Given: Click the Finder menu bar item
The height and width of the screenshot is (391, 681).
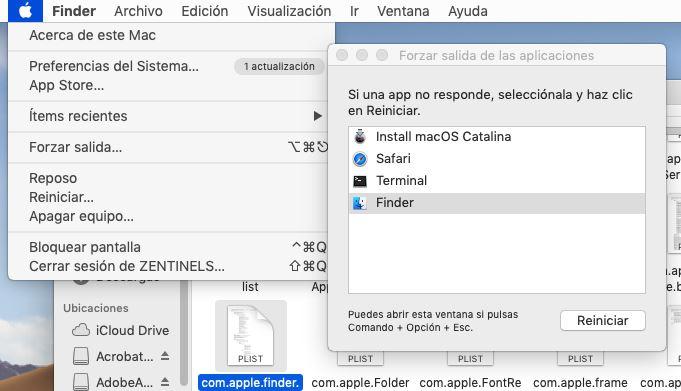Looking at the screenshot, I should tap(74, 11).
